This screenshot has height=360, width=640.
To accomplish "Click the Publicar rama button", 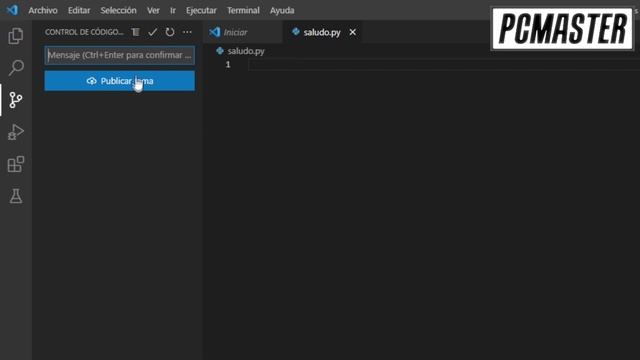I will (120, 81).
